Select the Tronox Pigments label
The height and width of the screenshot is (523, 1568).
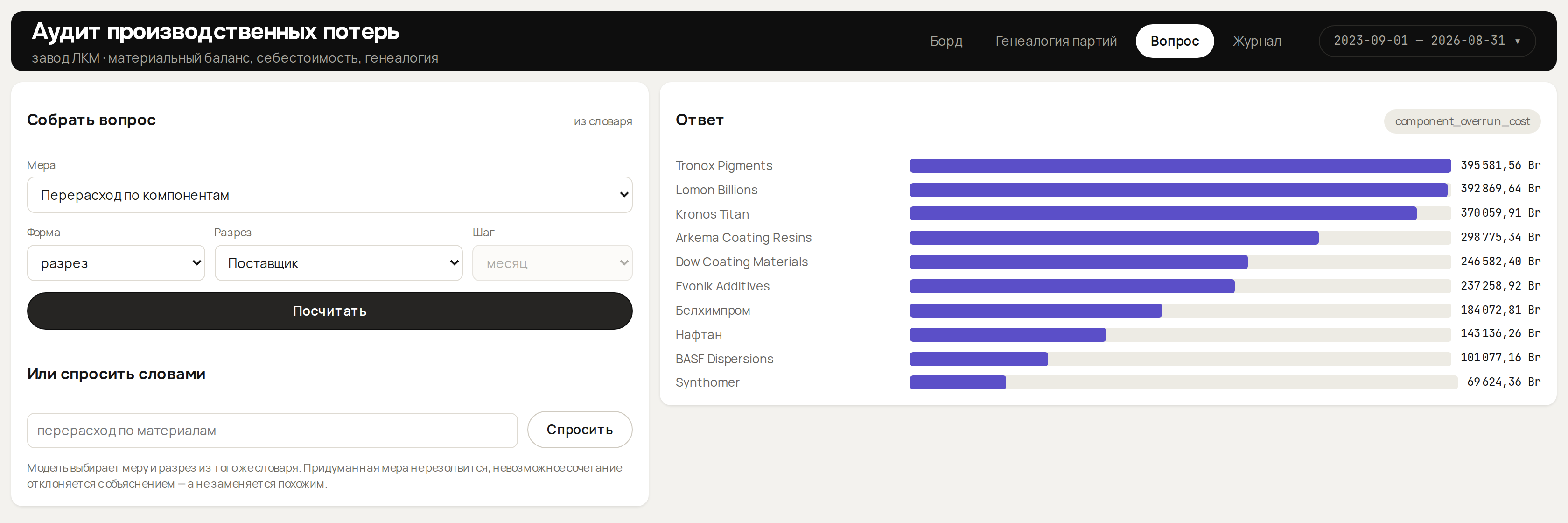(724, 166)
